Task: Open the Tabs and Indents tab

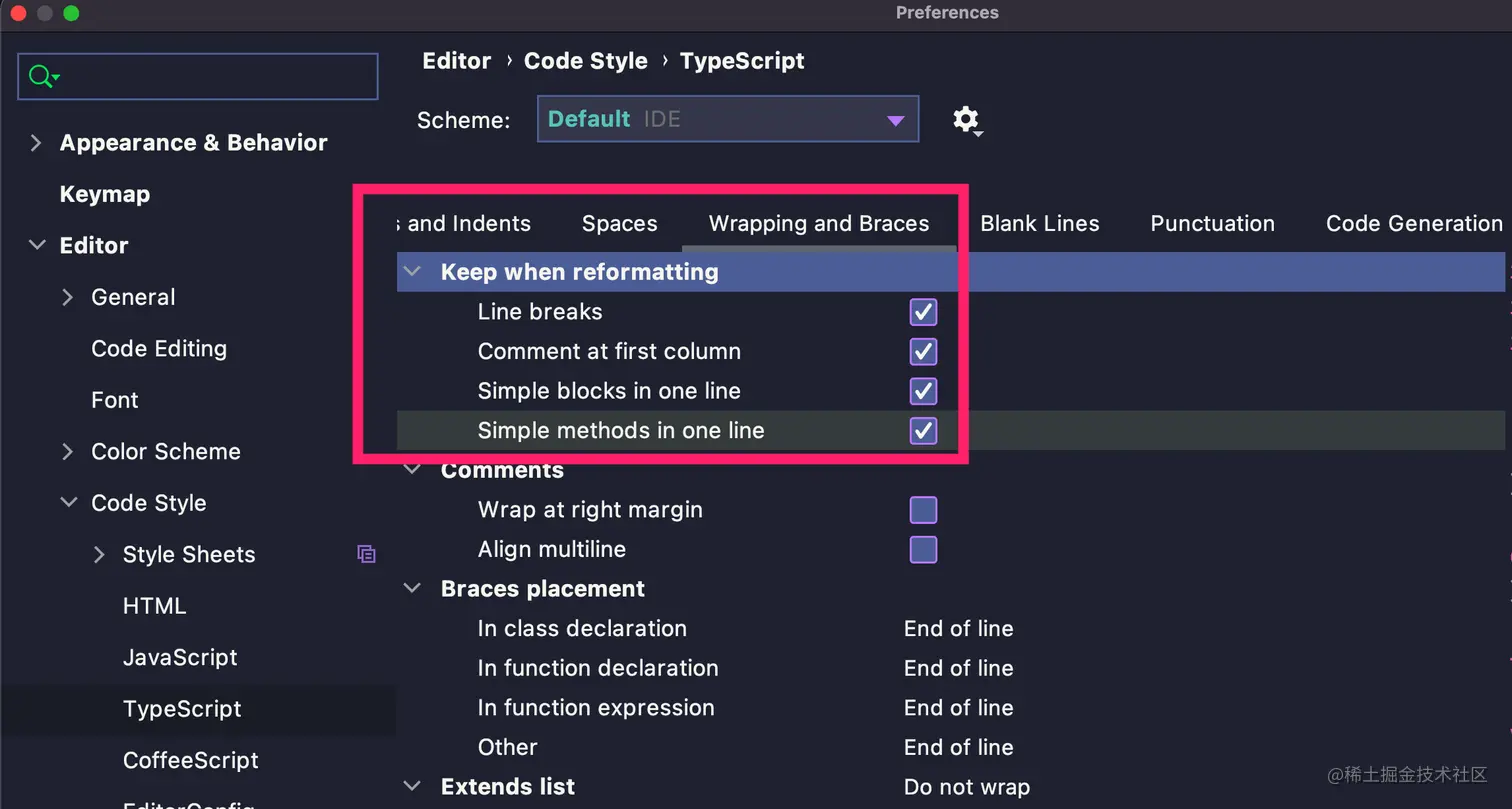Action: (465, 223)
